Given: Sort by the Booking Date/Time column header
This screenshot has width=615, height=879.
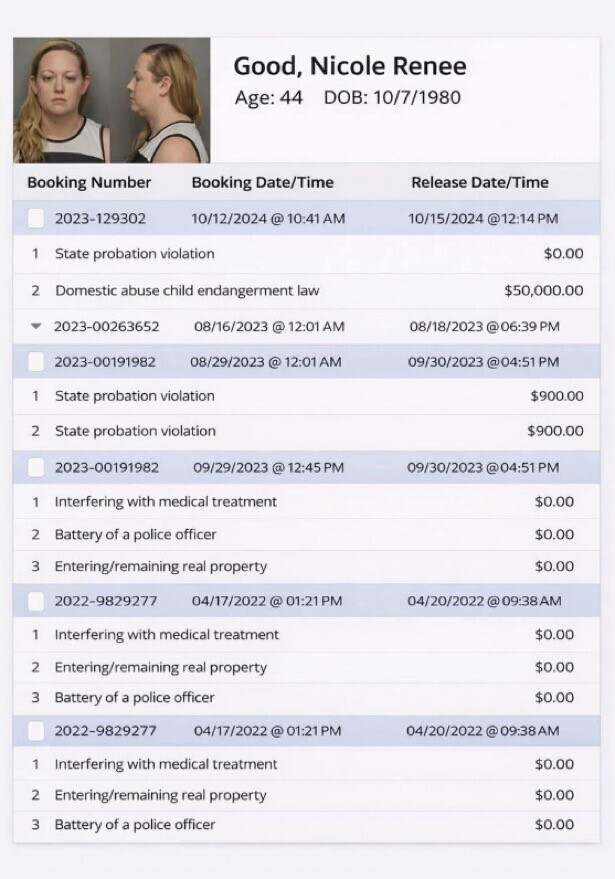Looking at the screenshot, I should [x=262, y=182].
